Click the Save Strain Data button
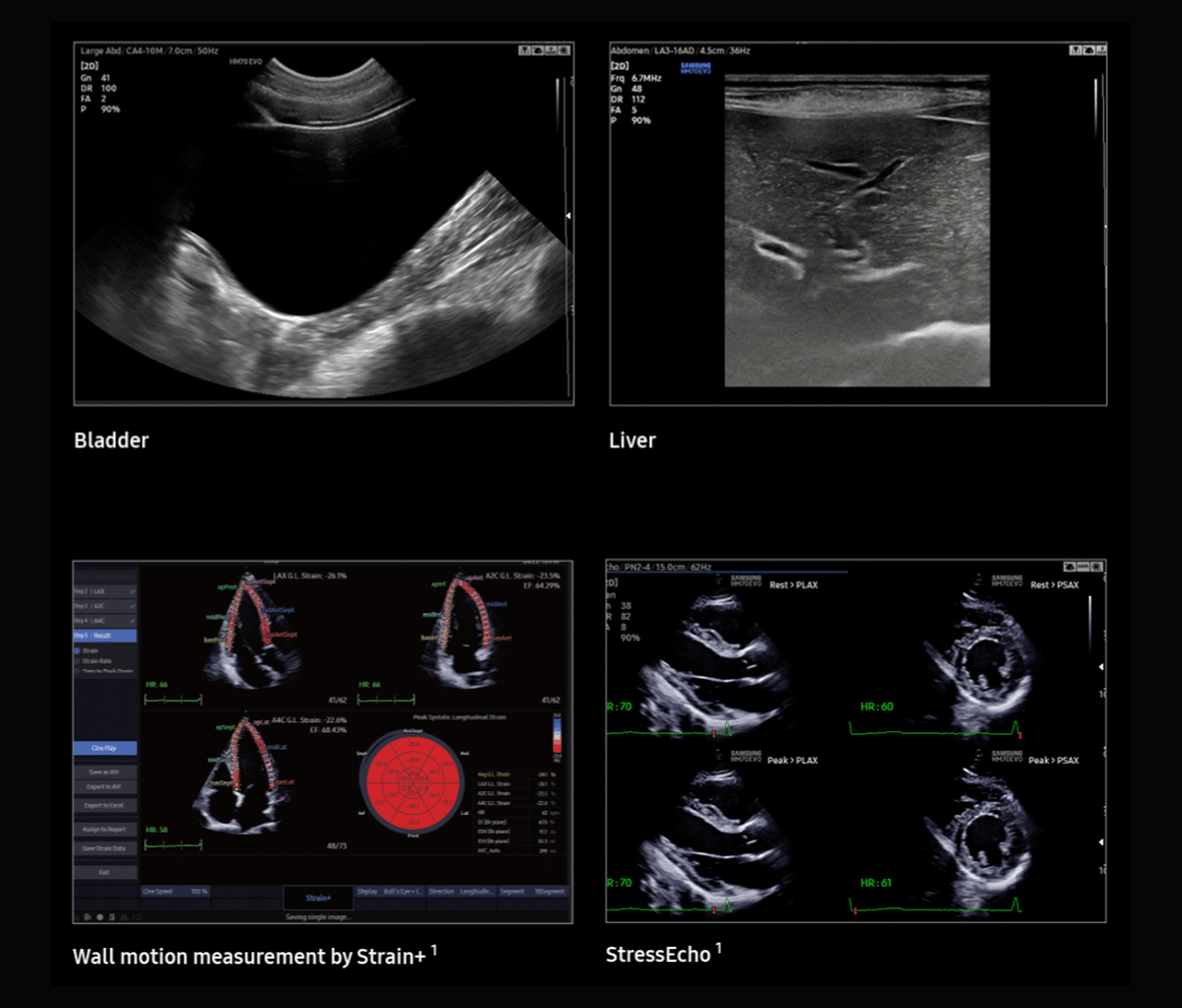This screenshot has width=1182, height=1008. point(105,848)
